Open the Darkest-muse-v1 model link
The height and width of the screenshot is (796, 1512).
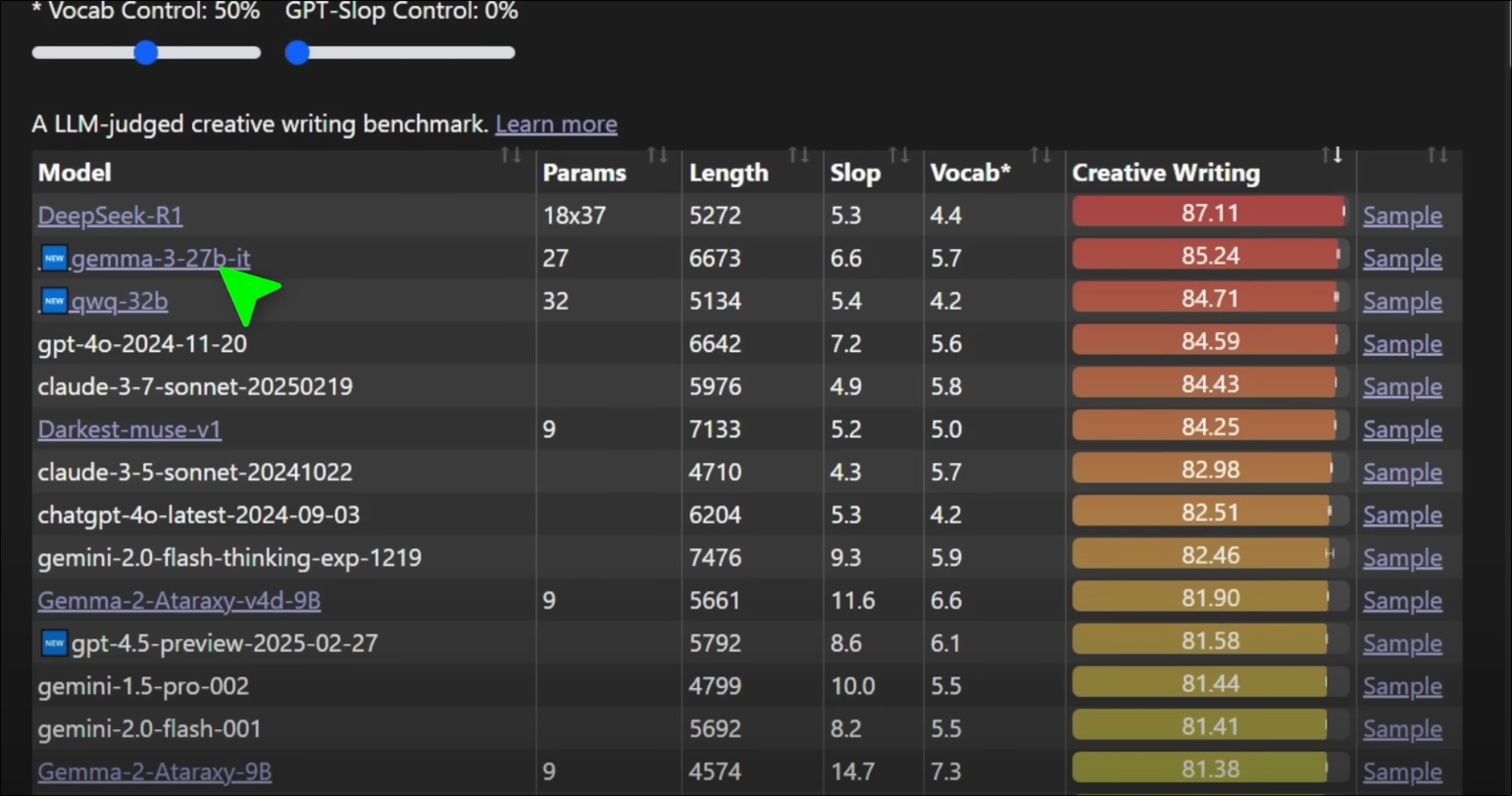point(129,429)
